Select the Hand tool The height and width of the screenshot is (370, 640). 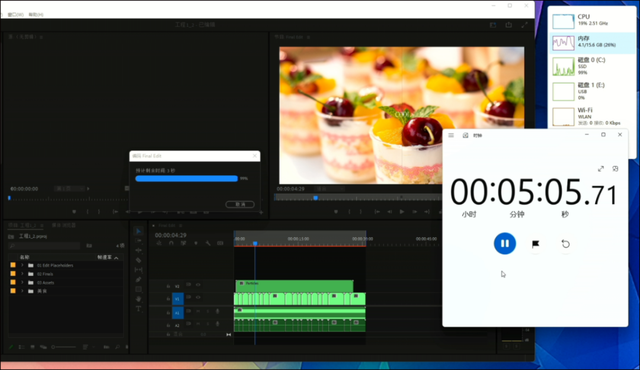coord(139,299)
